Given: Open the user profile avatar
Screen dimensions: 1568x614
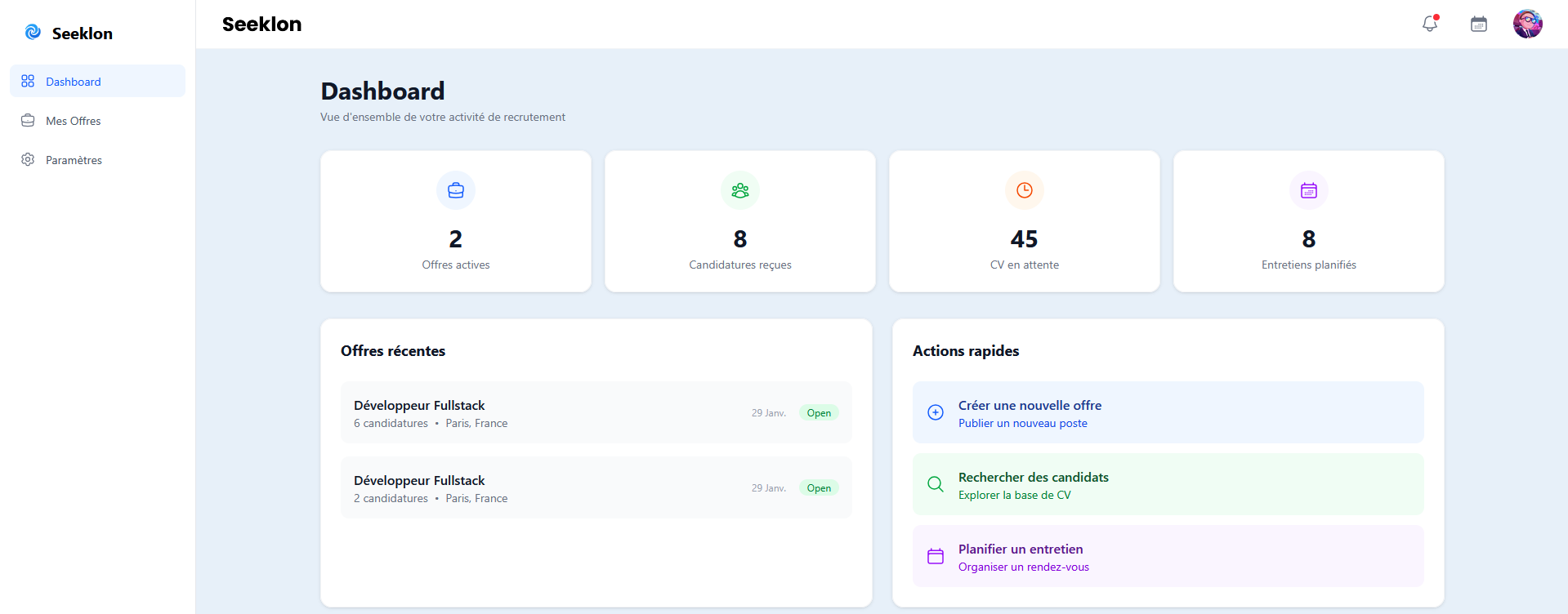Looking at the screenshot, I should click(1527, 24).
